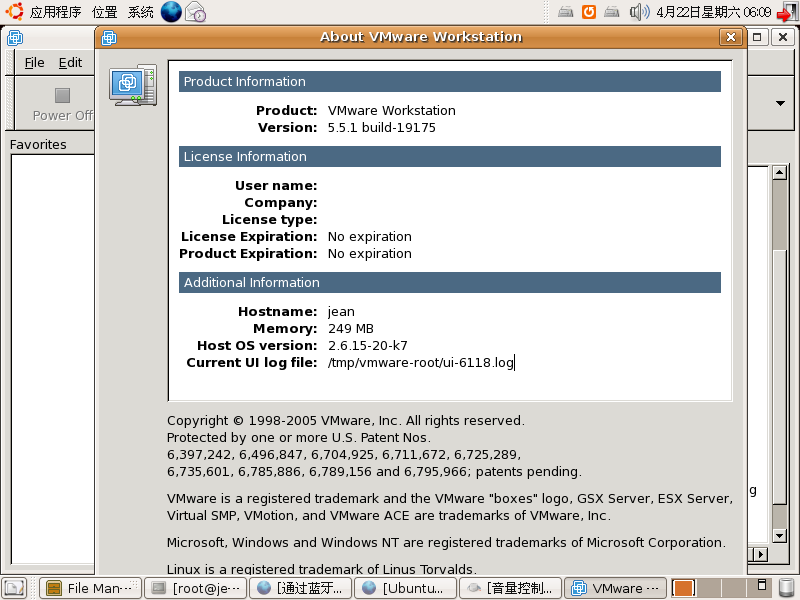Click the red arrow logout icon
The height and width of the screenshot is (600, 800).
click(787, 12)
